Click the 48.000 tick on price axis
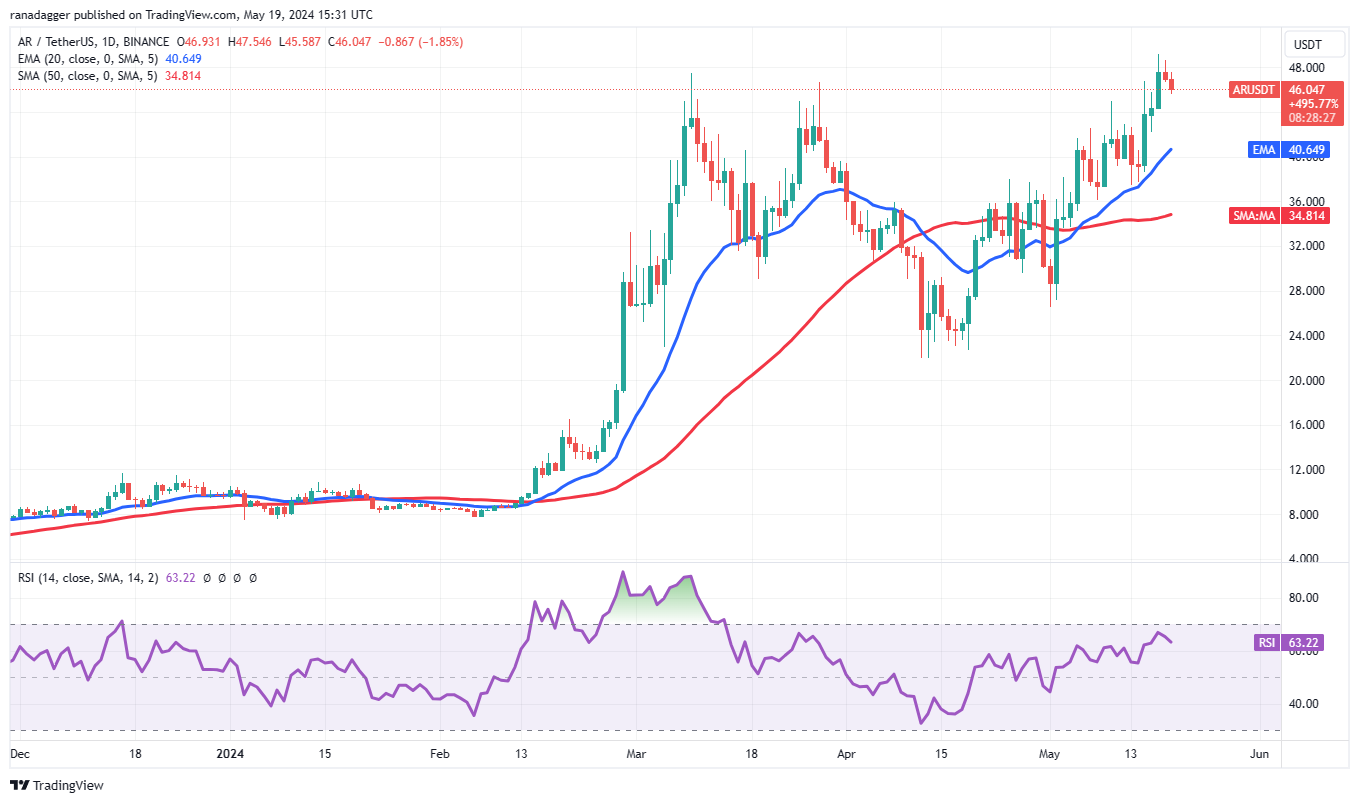The image size is (1359, 803). tap(1307, 68)
